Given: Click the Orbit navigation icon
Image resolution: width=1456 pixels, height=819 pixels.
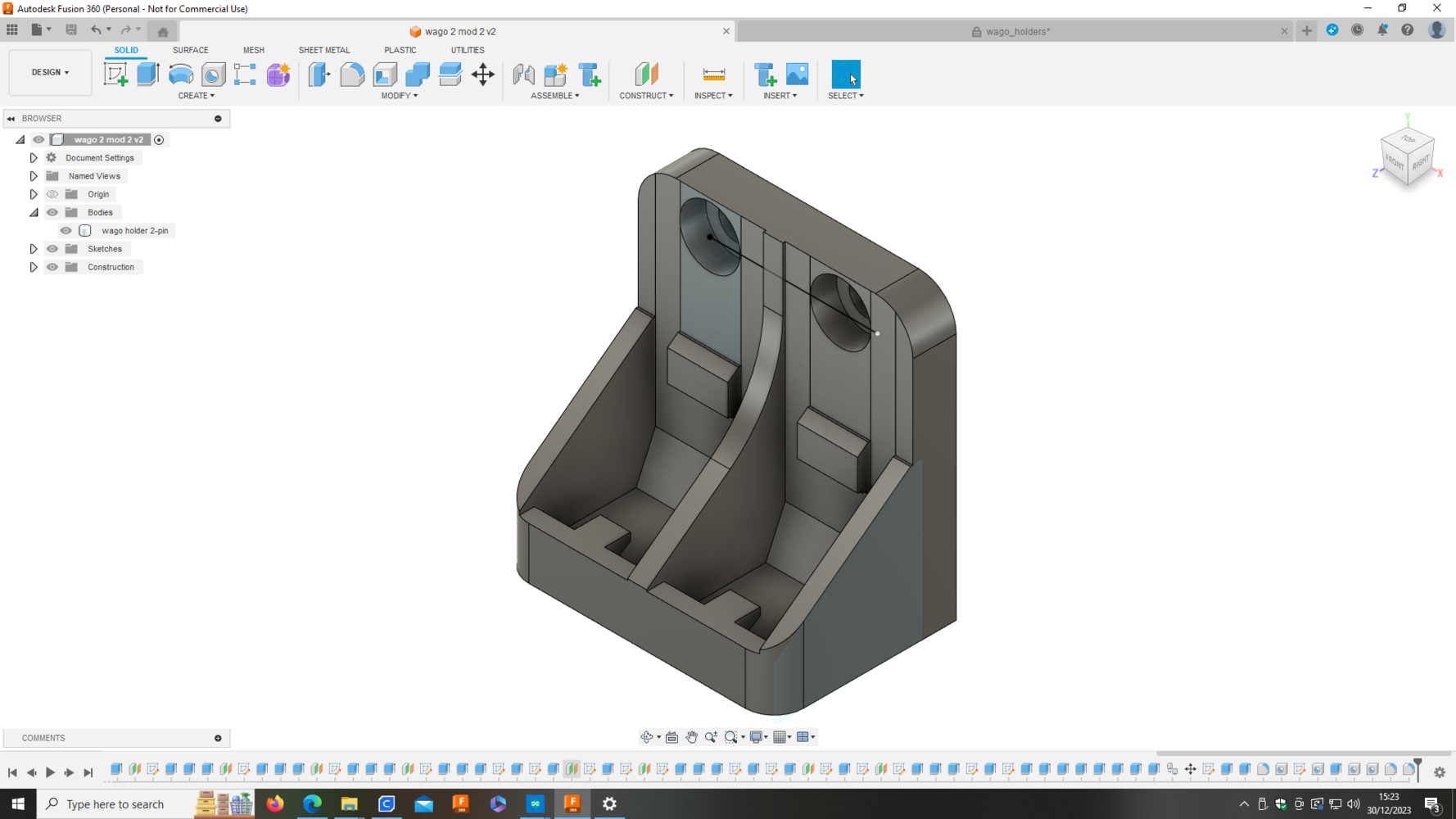Looking at the screenshot, I should [647, 737].
